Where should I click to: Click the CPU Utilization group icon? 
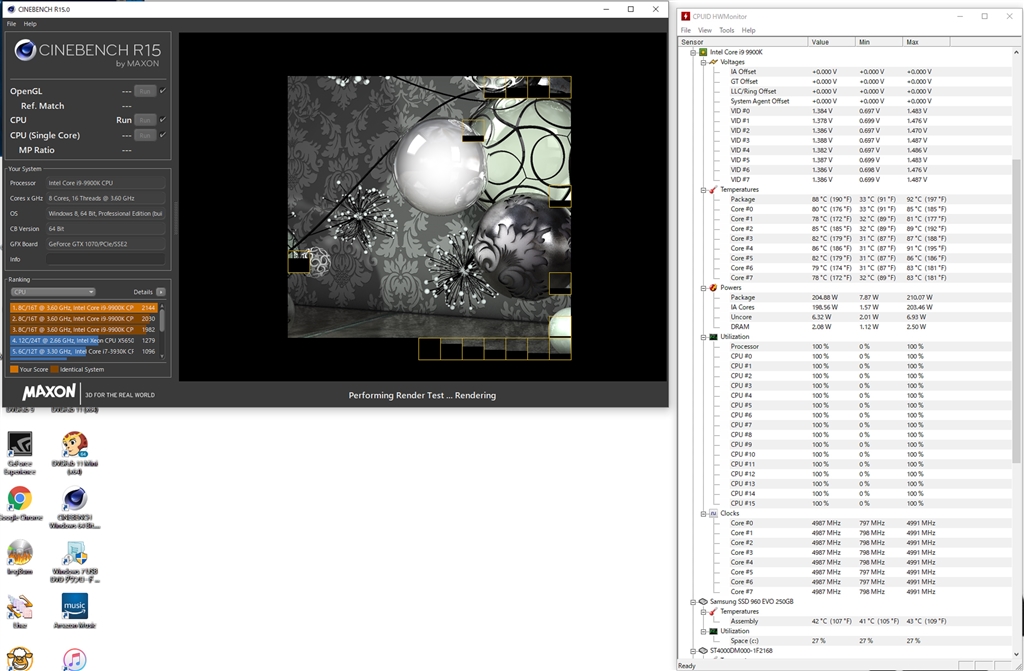(713, 336)
